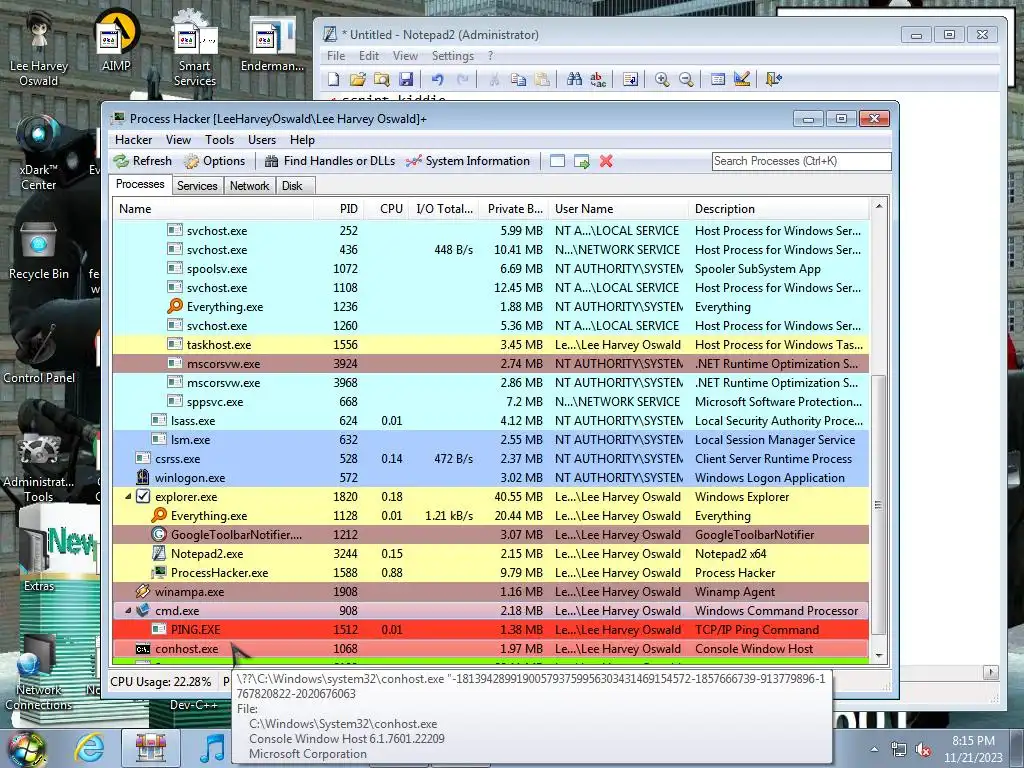The height and width of the screenshot is (768, 1024).
Task: Open Find Handles or DLLs
Action: pyautogui.click(x=330, y=161)
